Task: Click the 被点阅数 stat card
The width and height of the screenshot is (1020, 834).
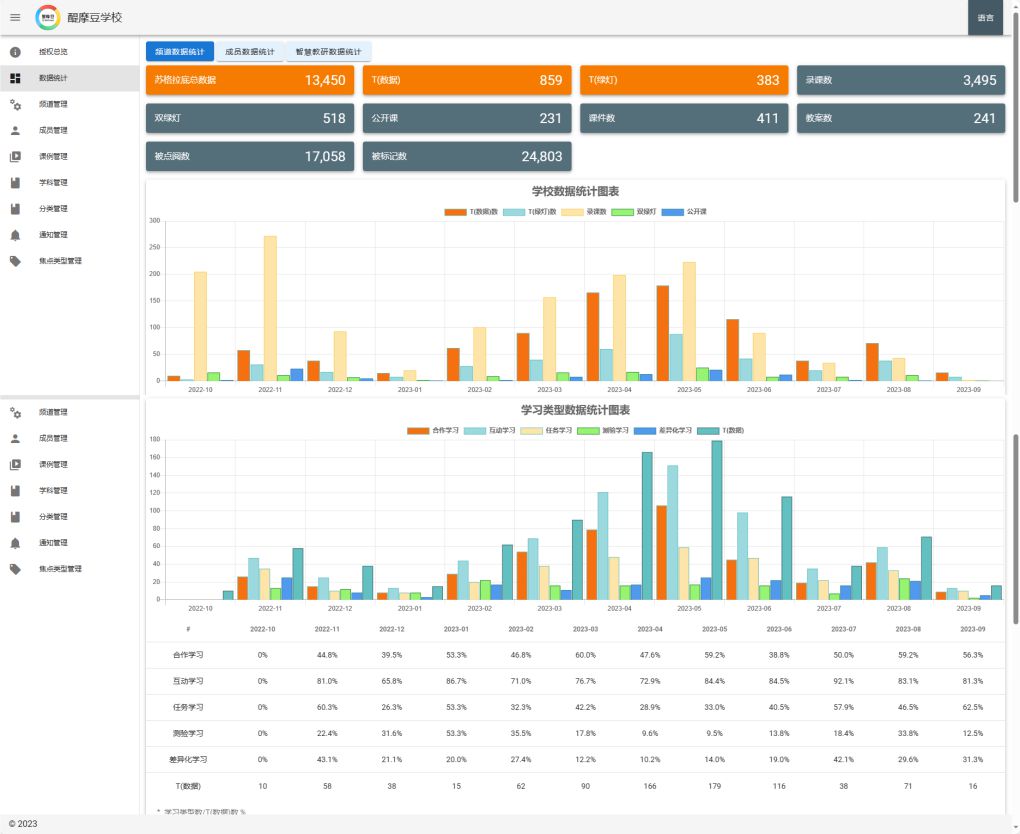Action: pos(249,156)
